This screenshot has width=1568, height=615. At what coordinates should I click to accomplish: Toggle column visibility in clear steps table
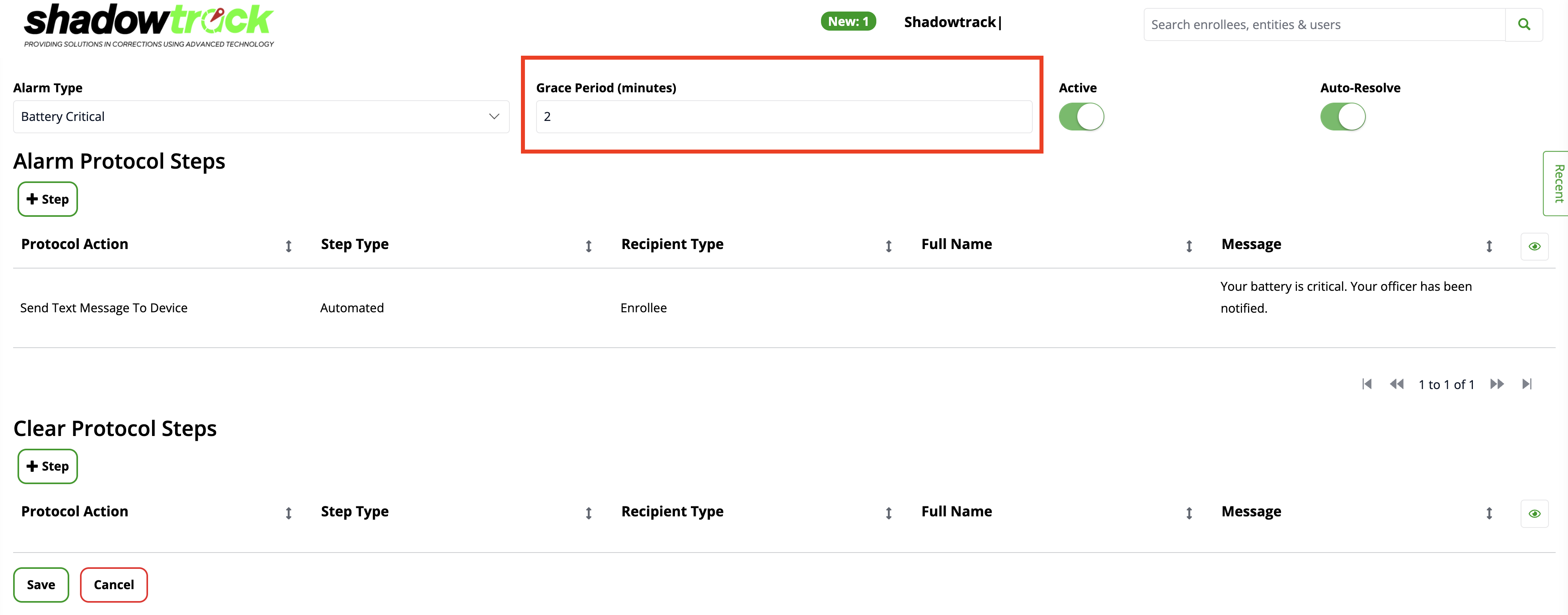click(x=1534, y=514)
